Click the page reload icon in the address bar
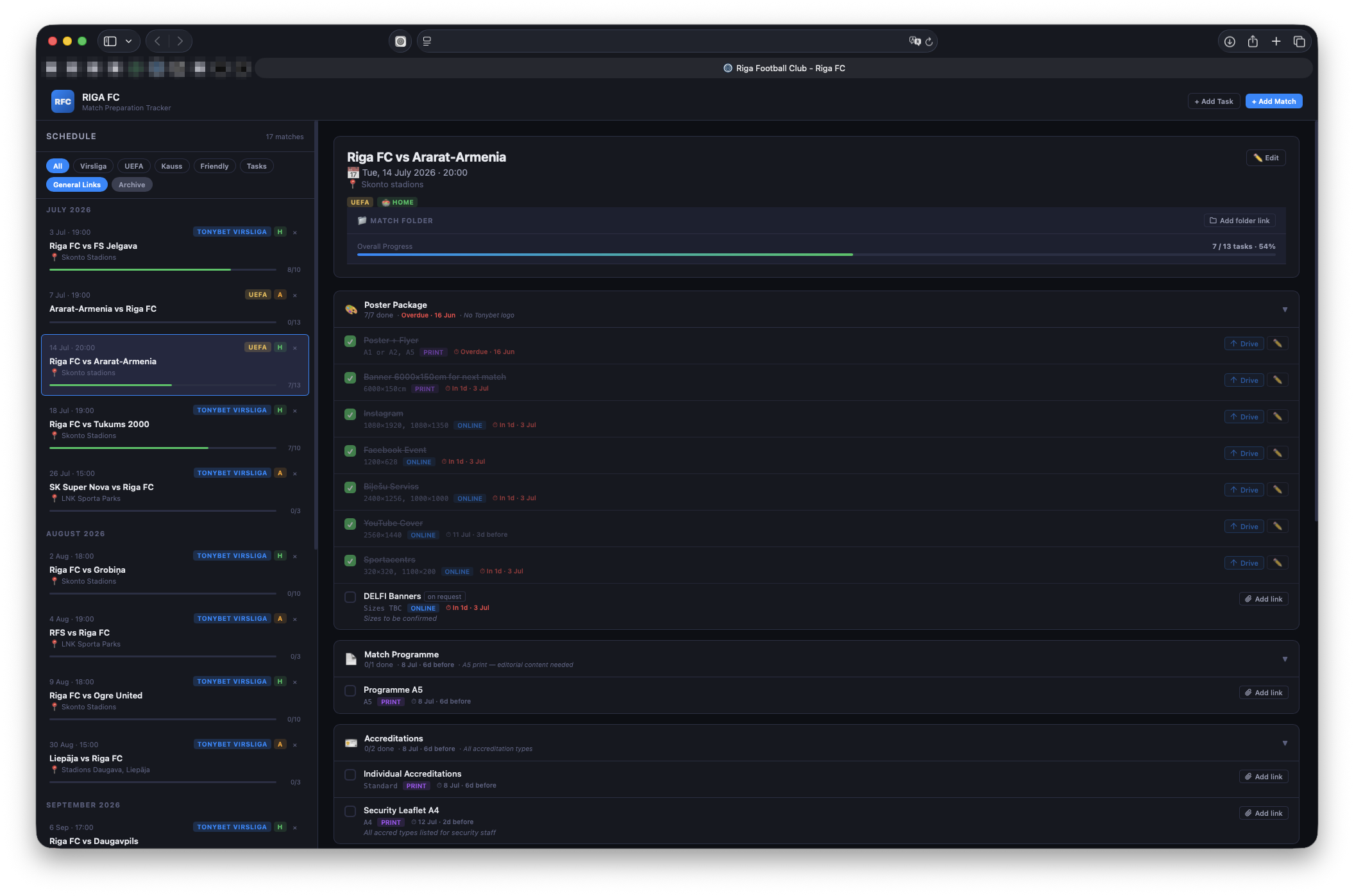Screen dimensions: 1354x896 (x=929, y=42)
